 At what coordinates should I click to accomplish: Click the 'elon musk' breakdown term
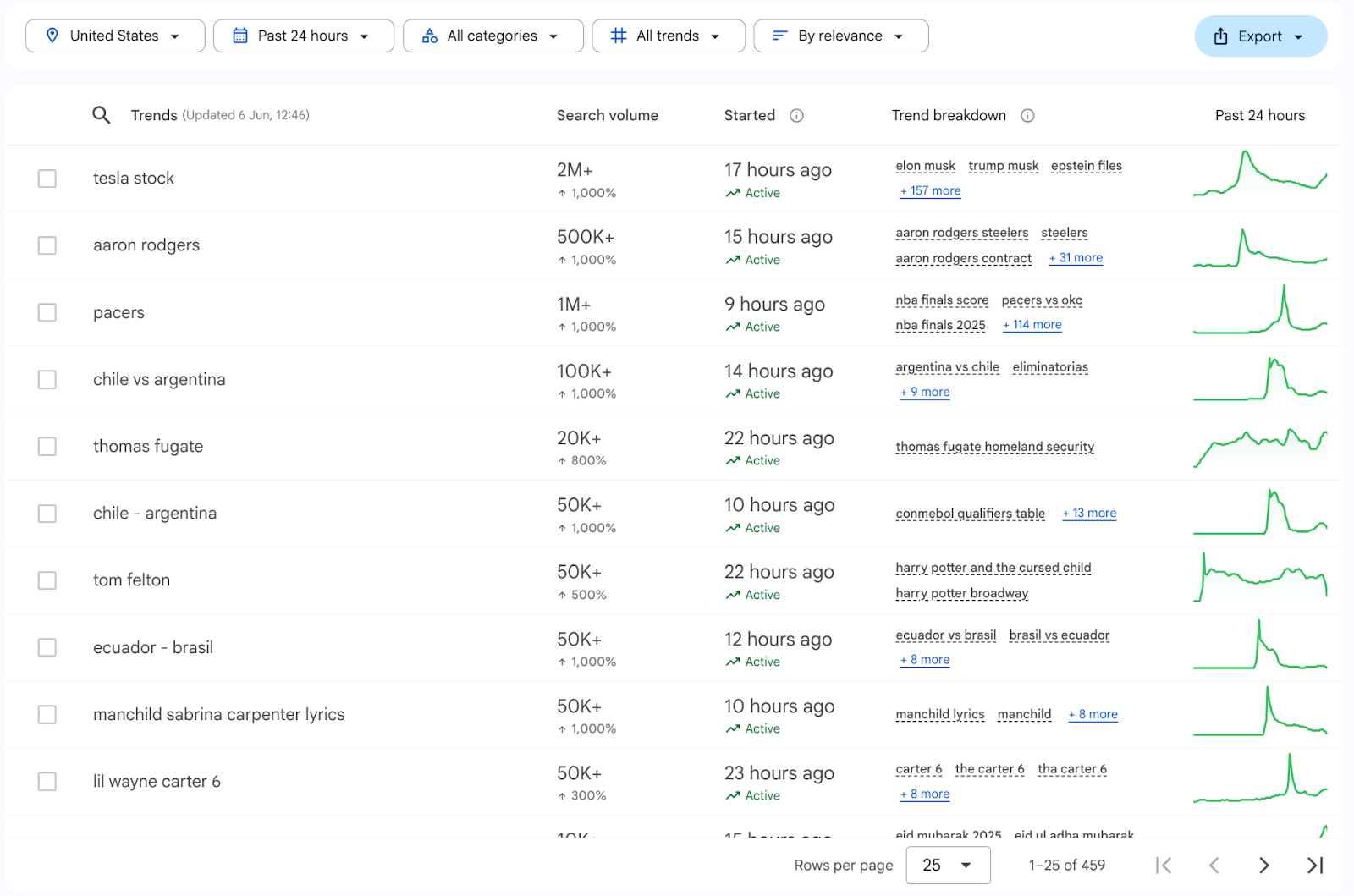tap(925, 166)
